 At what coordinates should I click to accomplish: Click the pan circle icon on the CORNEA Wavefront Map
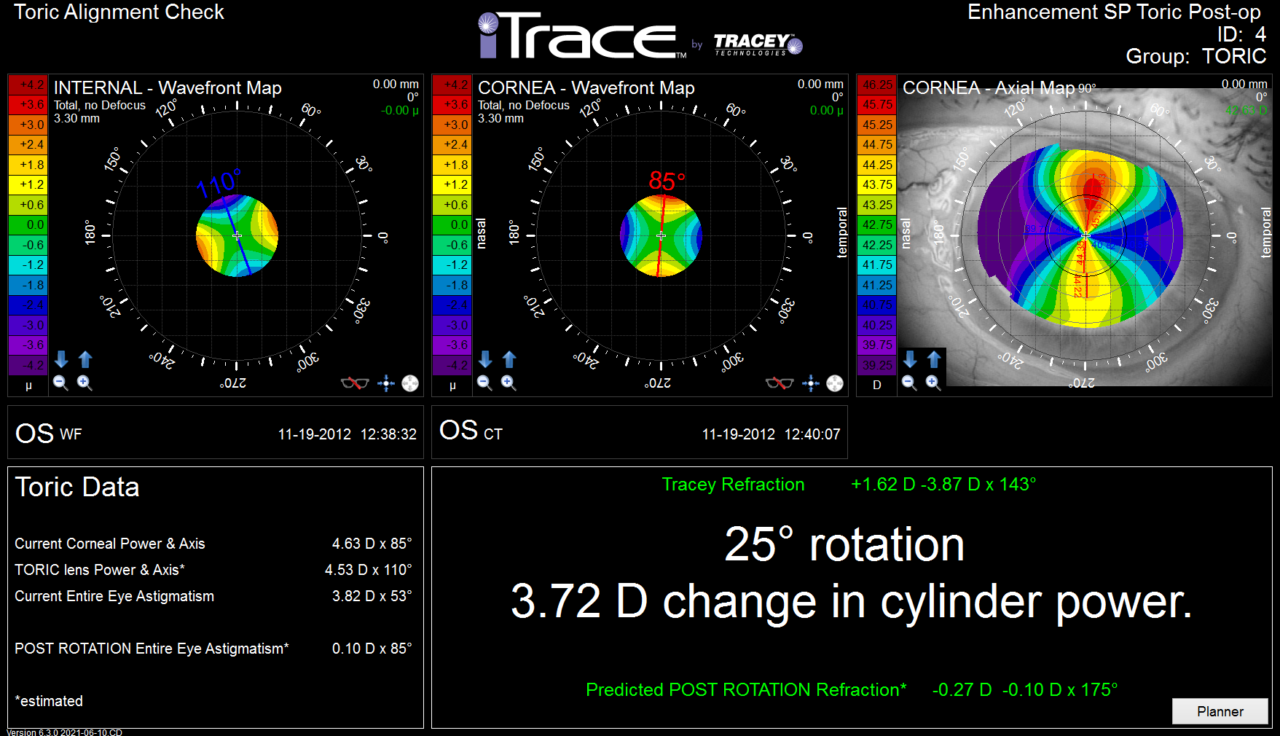point(835,383)
